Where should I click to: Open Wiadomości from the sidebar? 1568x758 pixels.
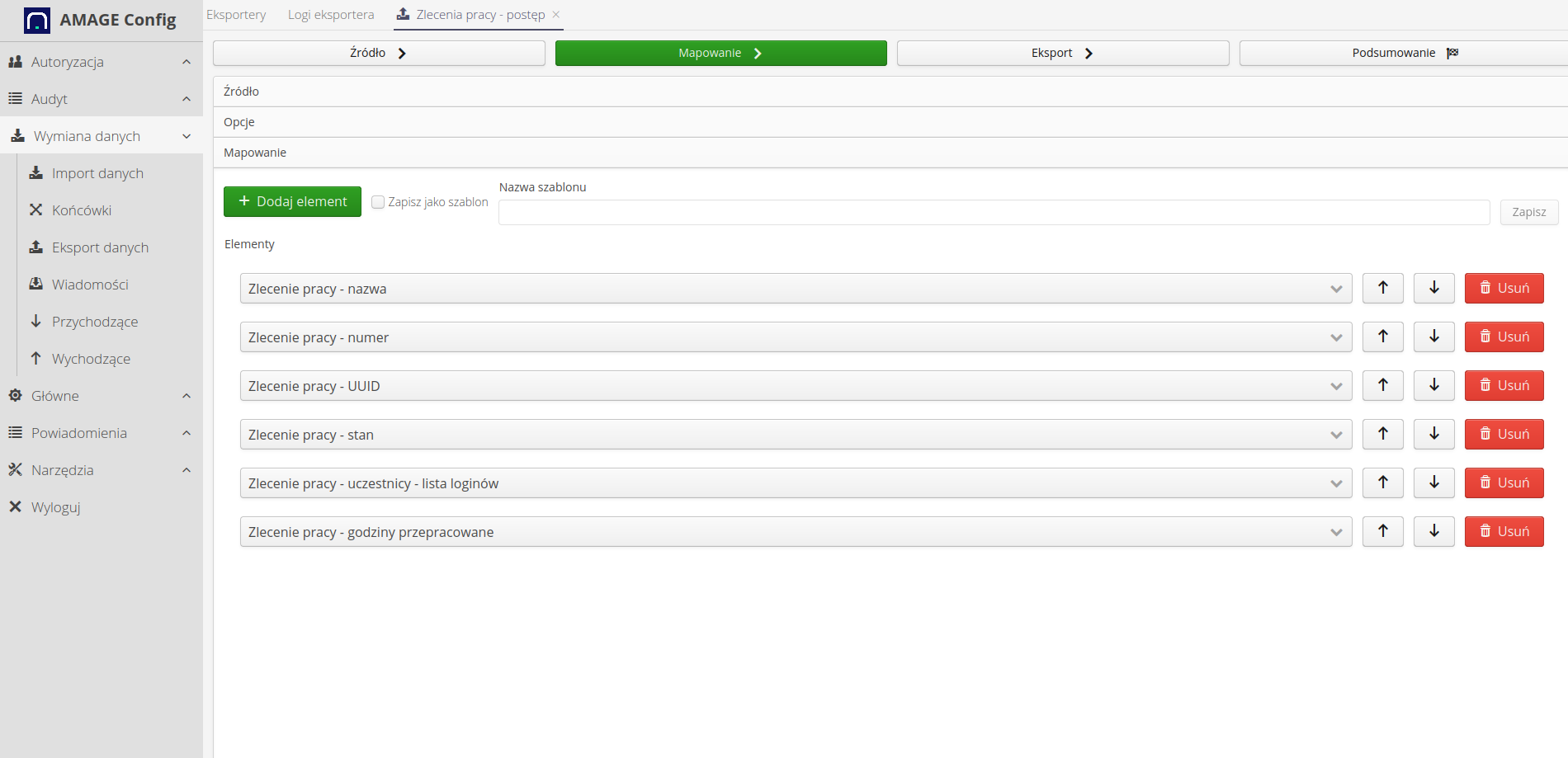pyautogui.click(x=89, y=285)
